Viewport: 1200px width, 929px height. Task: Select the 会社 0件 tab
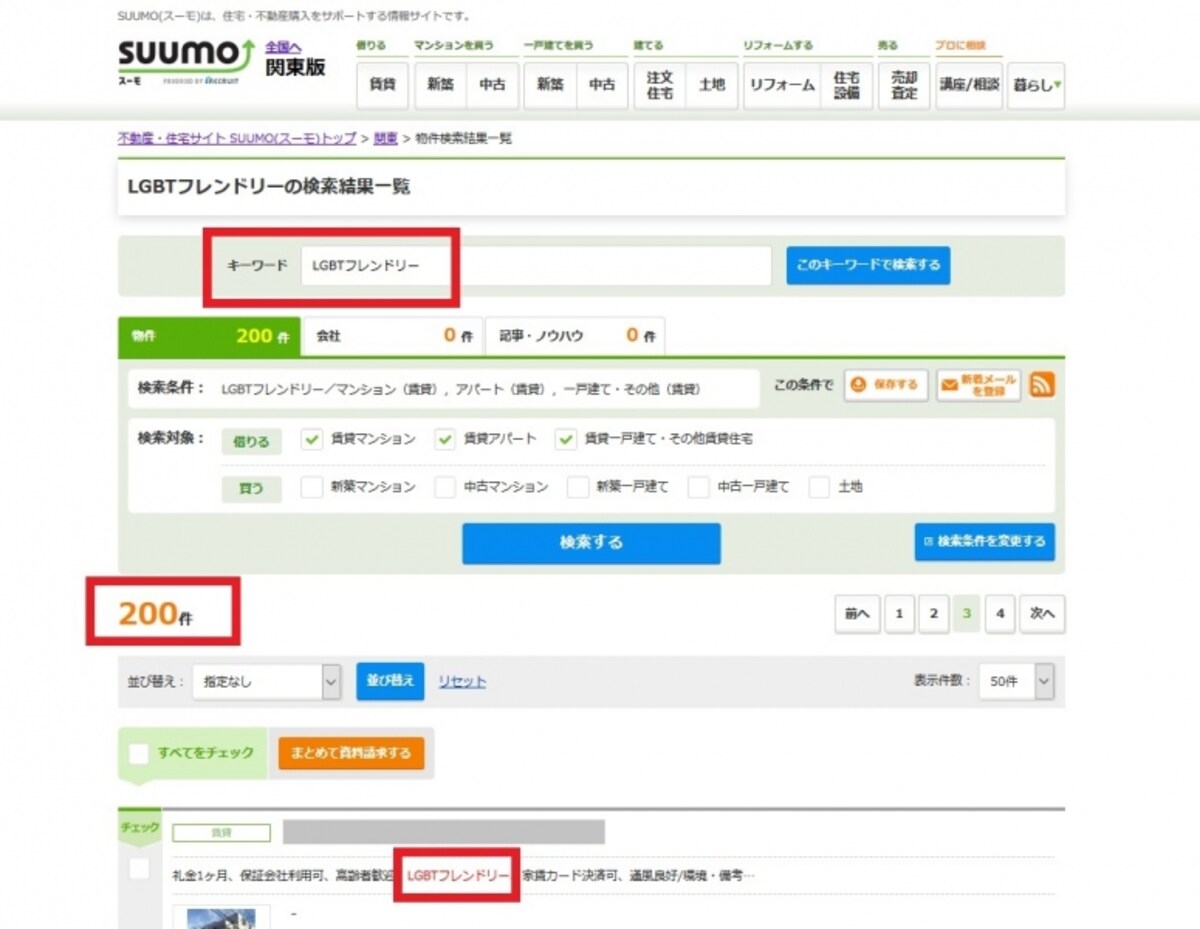392,336
